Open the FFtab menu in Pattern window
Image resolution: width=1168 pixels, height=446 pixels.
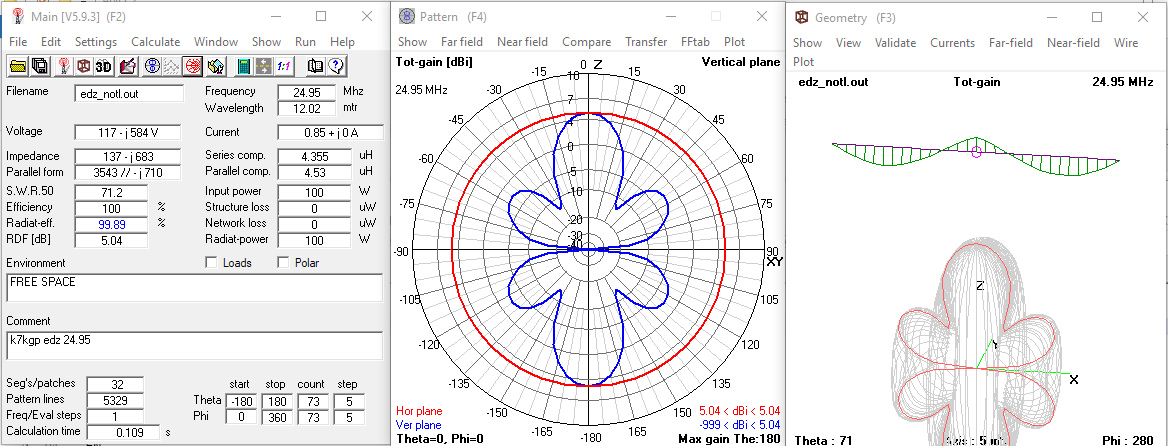[697, 42]
